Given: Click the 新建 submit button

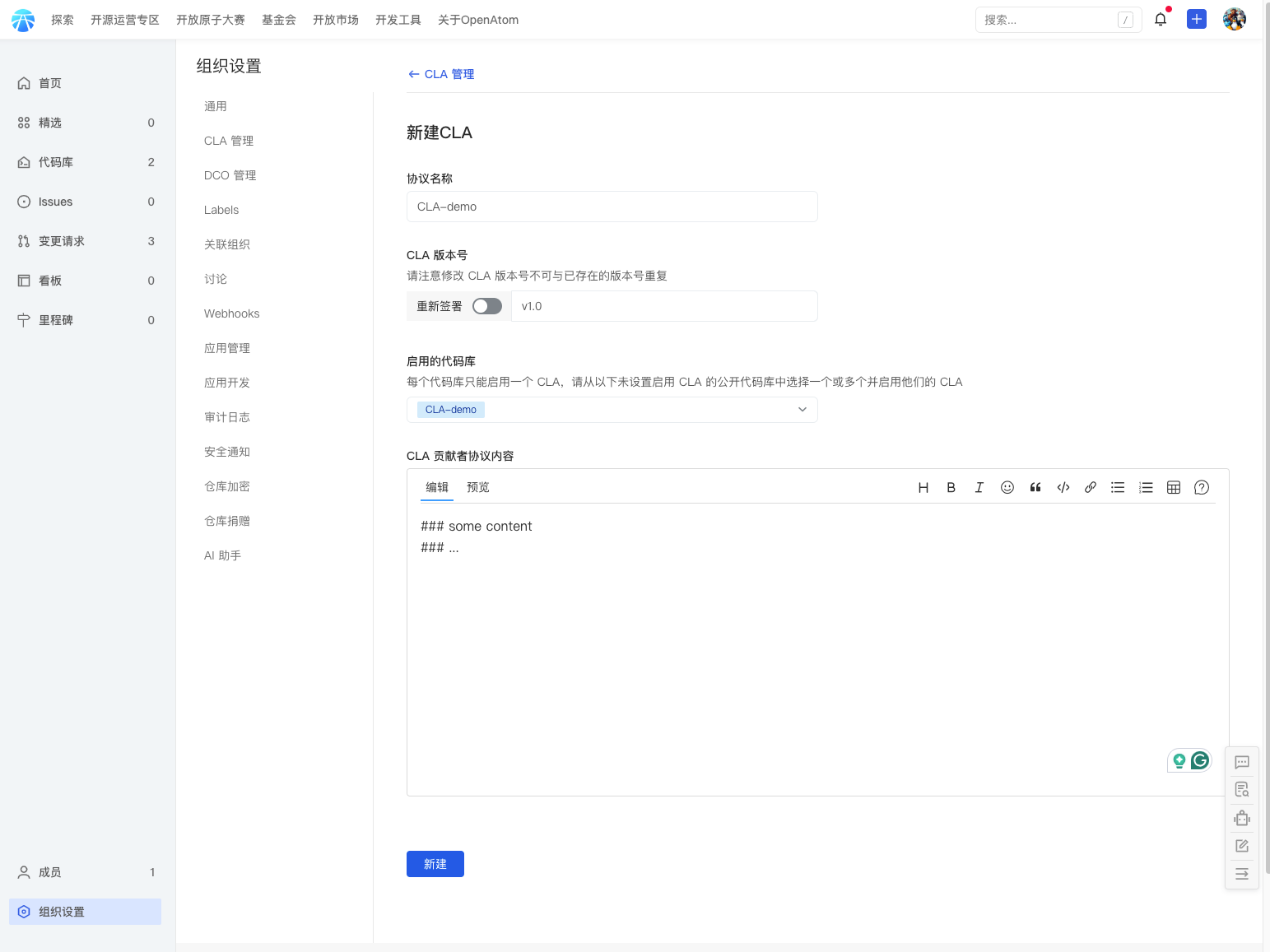Looking at the screenshot, I should (x=435, y=864).
